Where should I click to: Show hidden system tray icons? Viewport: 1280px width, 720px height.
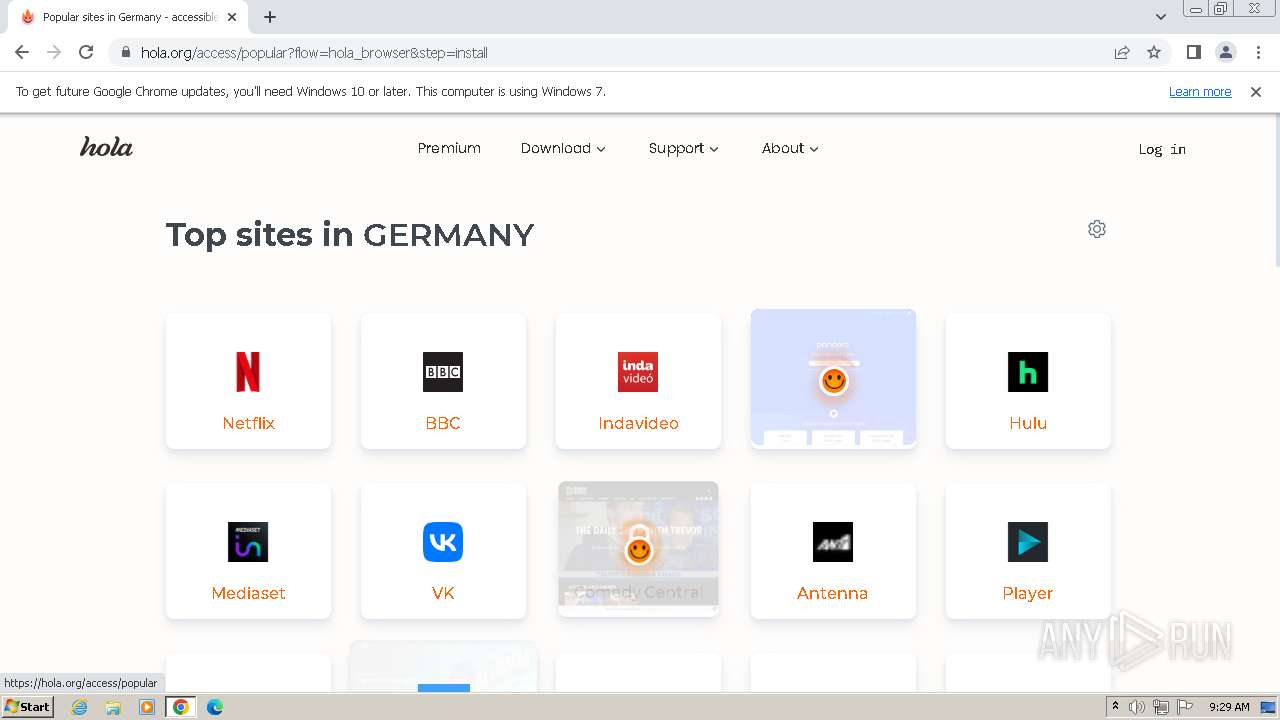(1115, 707)
